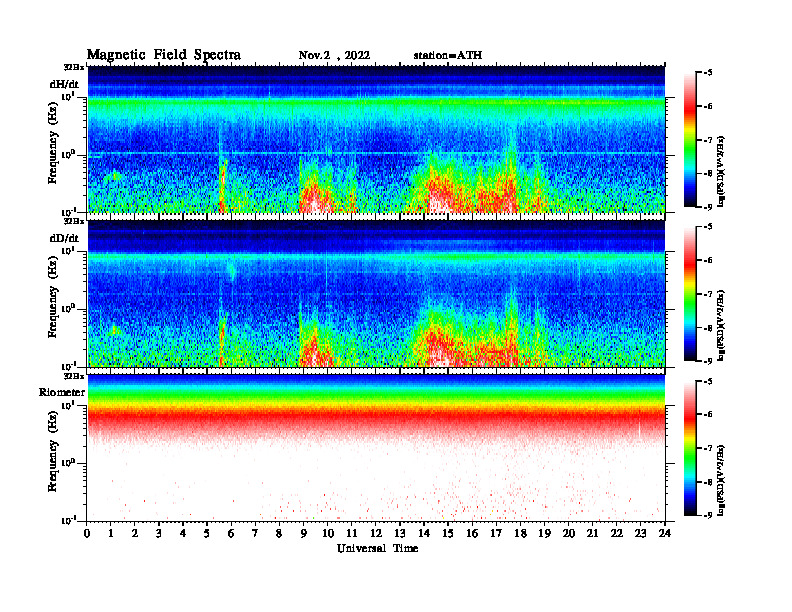Viewport: 792px width, 612px height.
Task: Click the '4' tick on Universal Time axis
Action: (x=183, y=534)
